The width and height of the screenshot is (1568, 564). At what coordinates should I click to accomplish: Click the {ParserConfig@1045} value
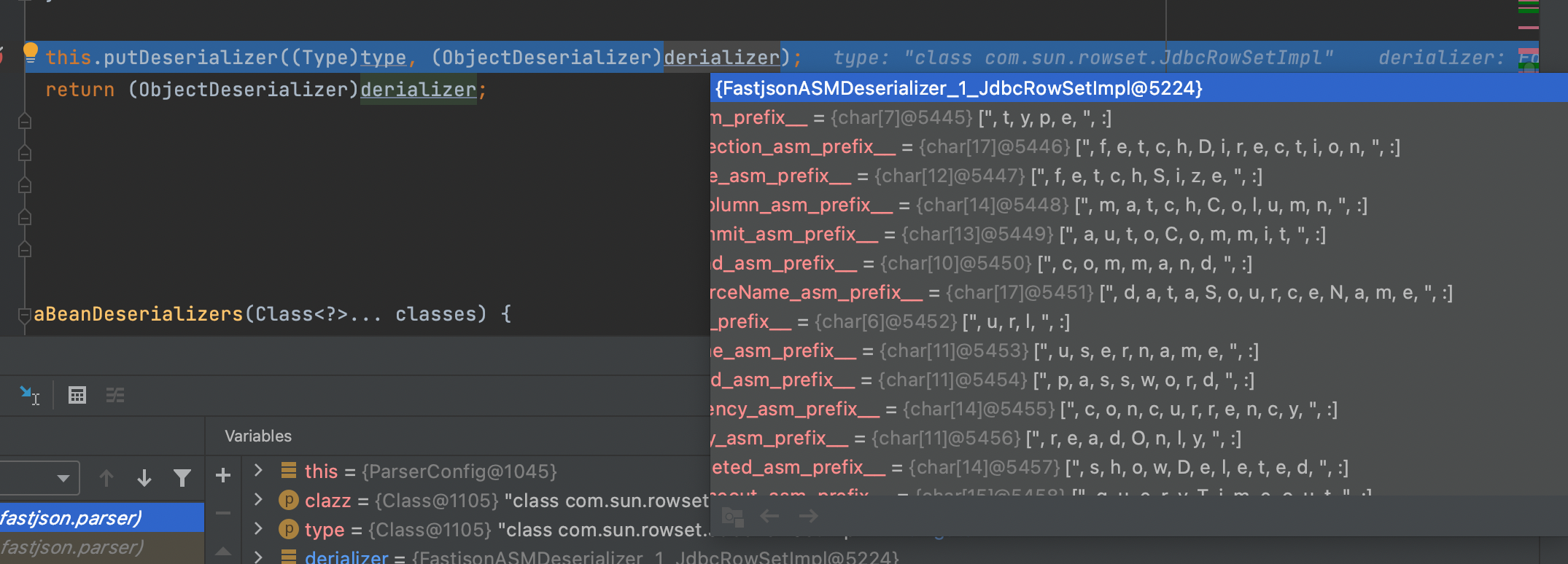pyautogui.click(x=459, y=471)
